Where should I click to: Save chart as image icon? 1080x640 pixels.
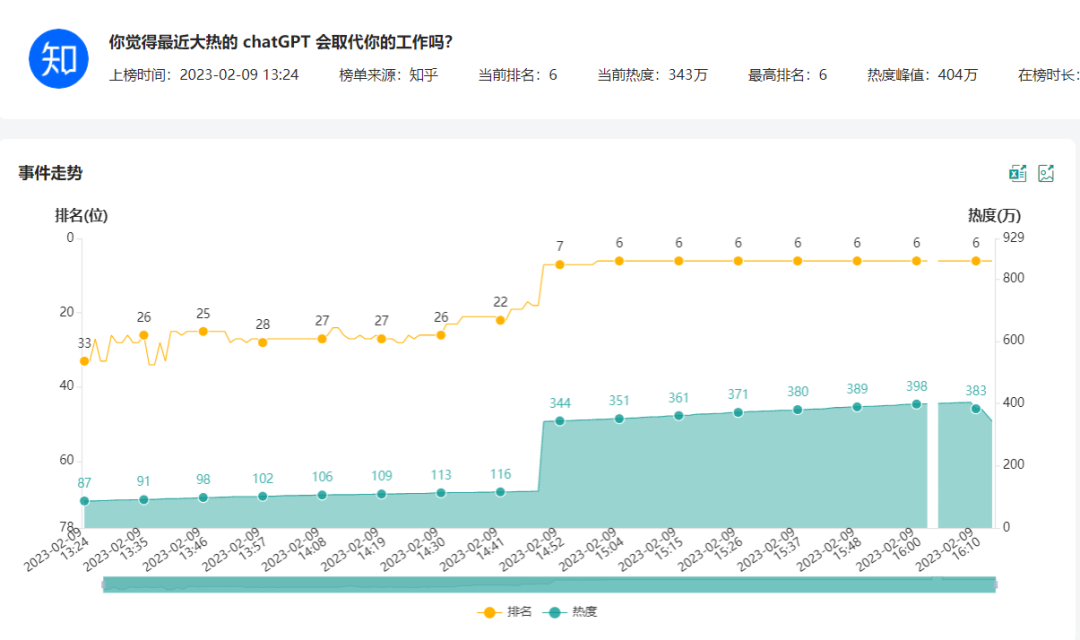[x=1046, y=174]
